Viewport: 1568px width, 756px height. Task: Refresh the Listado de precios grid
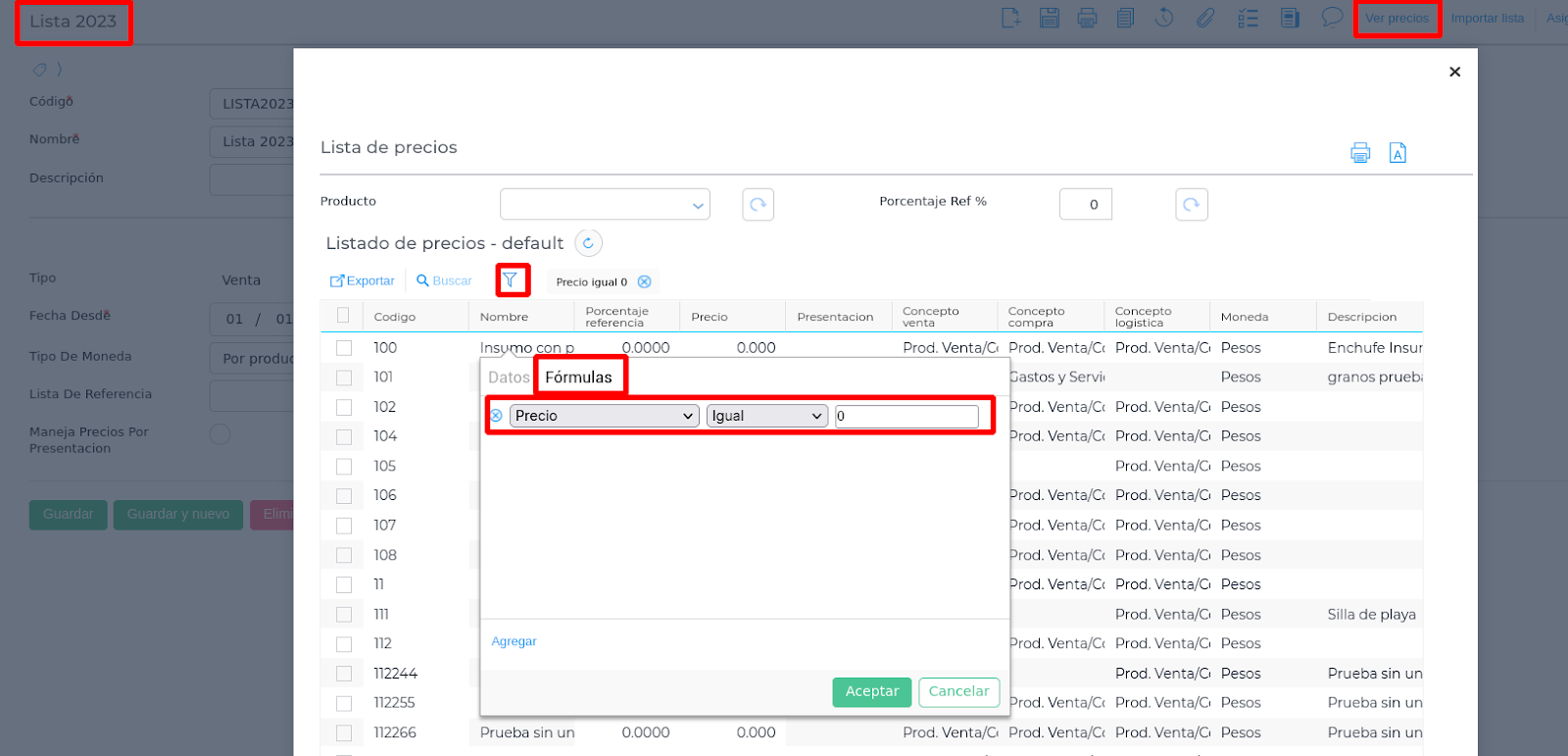click(x=588, y=243)
